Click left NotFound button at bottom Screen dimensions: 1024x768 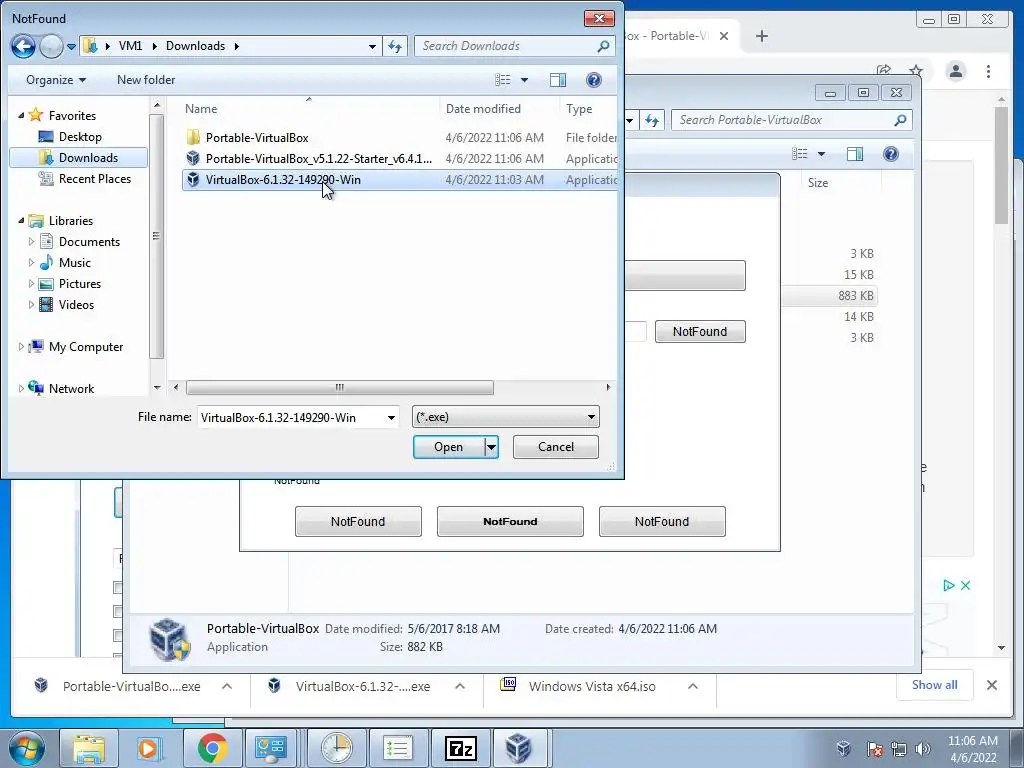click(x=358, y=521)
